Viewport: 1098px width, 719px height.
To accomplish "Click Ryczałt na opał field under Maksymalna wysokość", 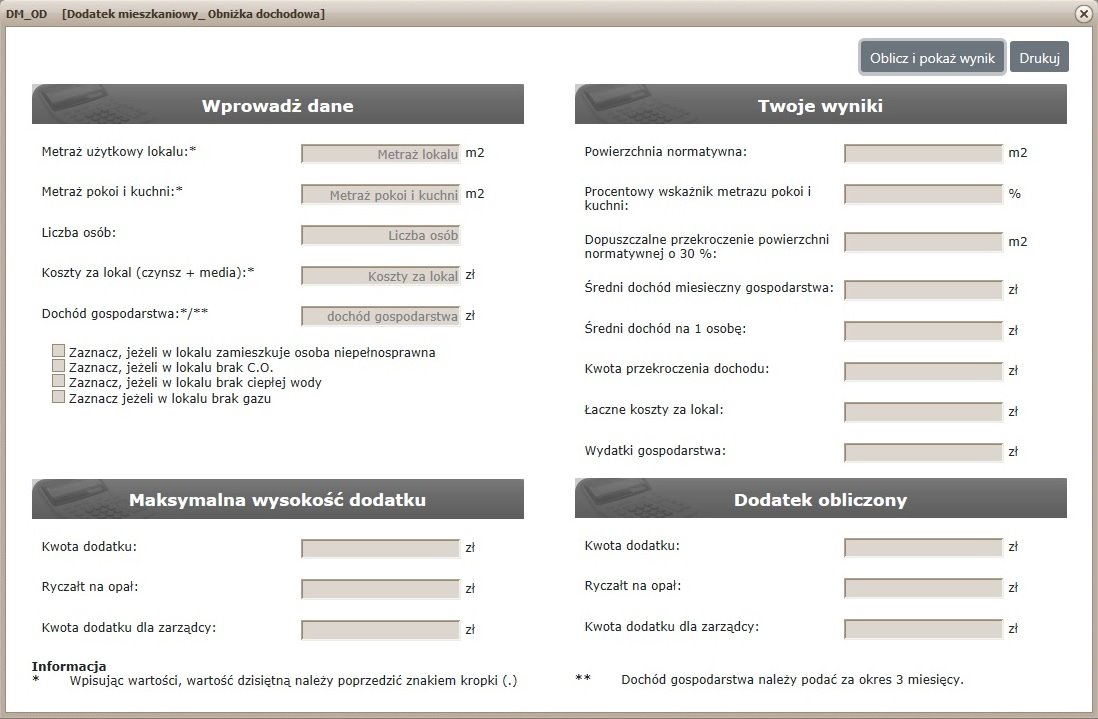I will [x=380, y=589].
